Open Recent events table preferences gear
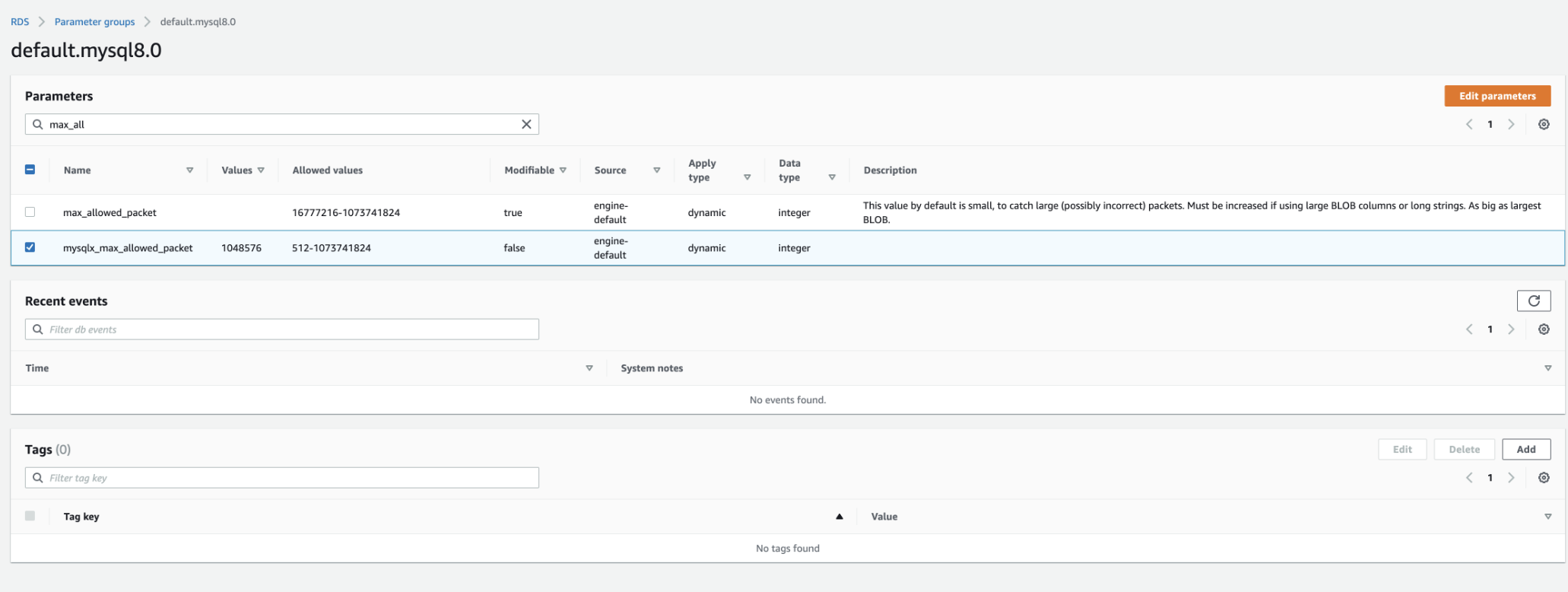Viewport: 1568px width, 592px height. [x=1544, y=329]
